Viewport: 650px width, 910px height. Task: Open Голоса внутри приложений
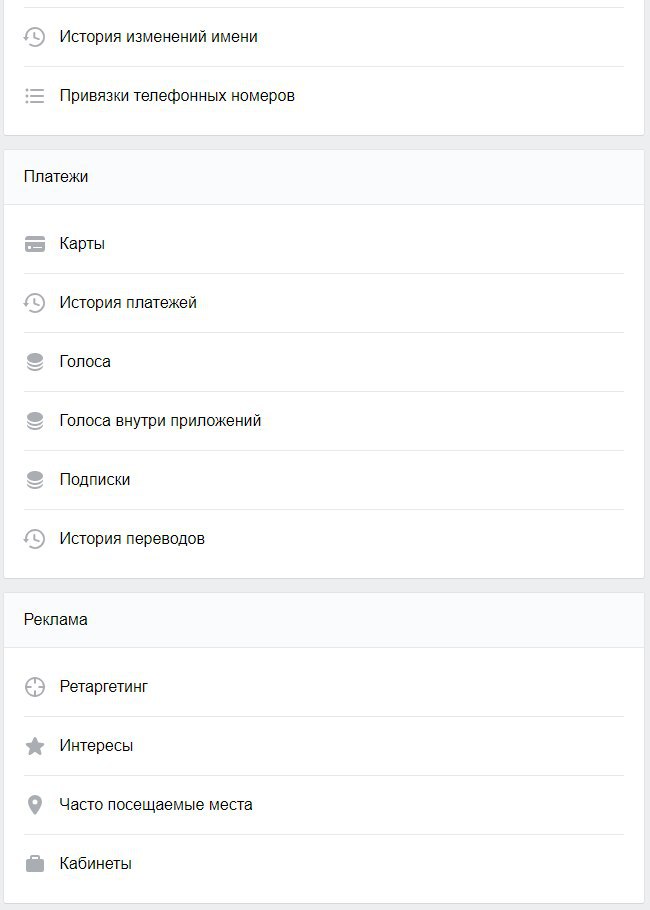(x=324, y=421)
